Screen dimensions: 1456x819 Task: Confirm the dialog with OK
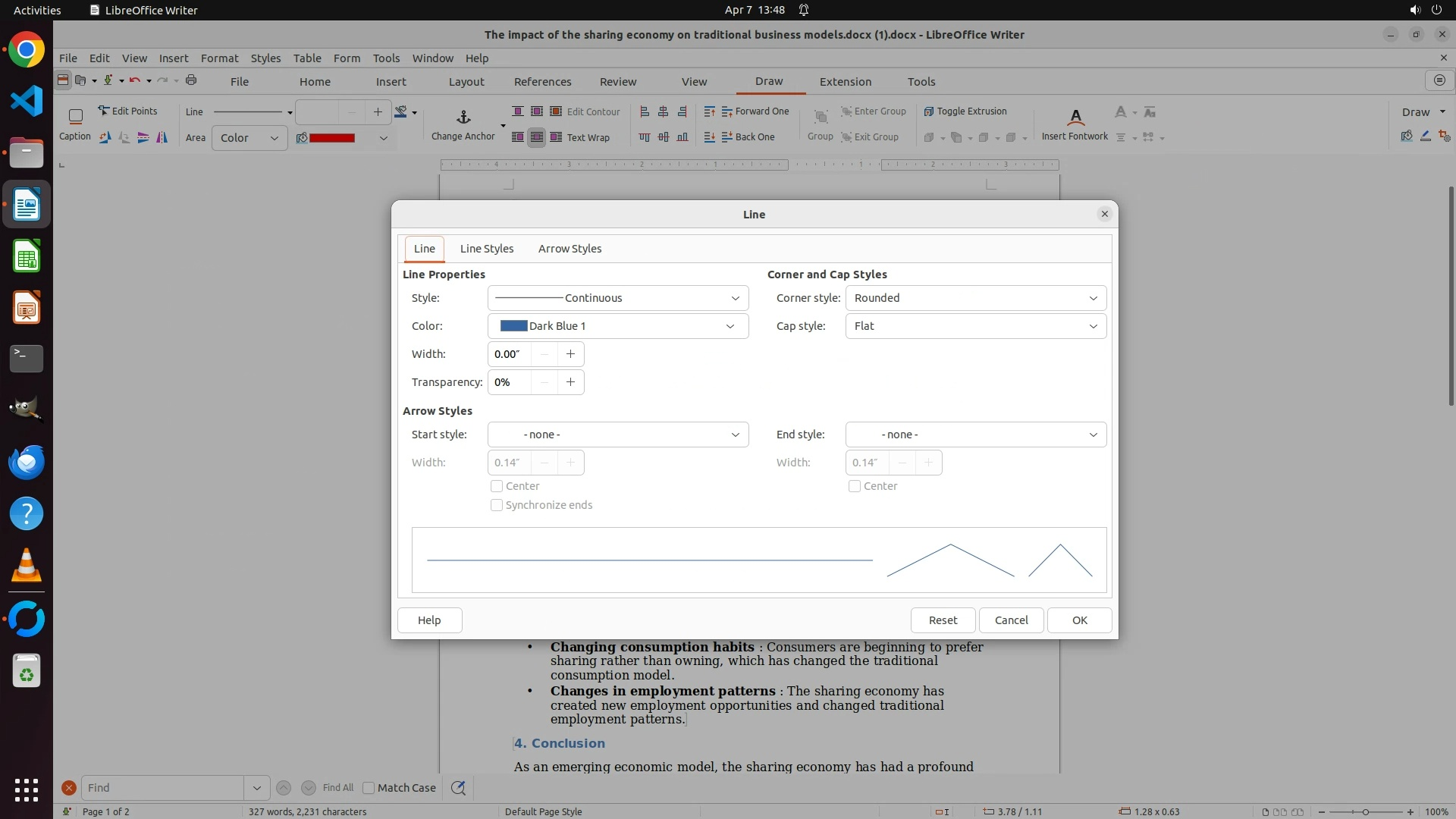point(1079,620)
